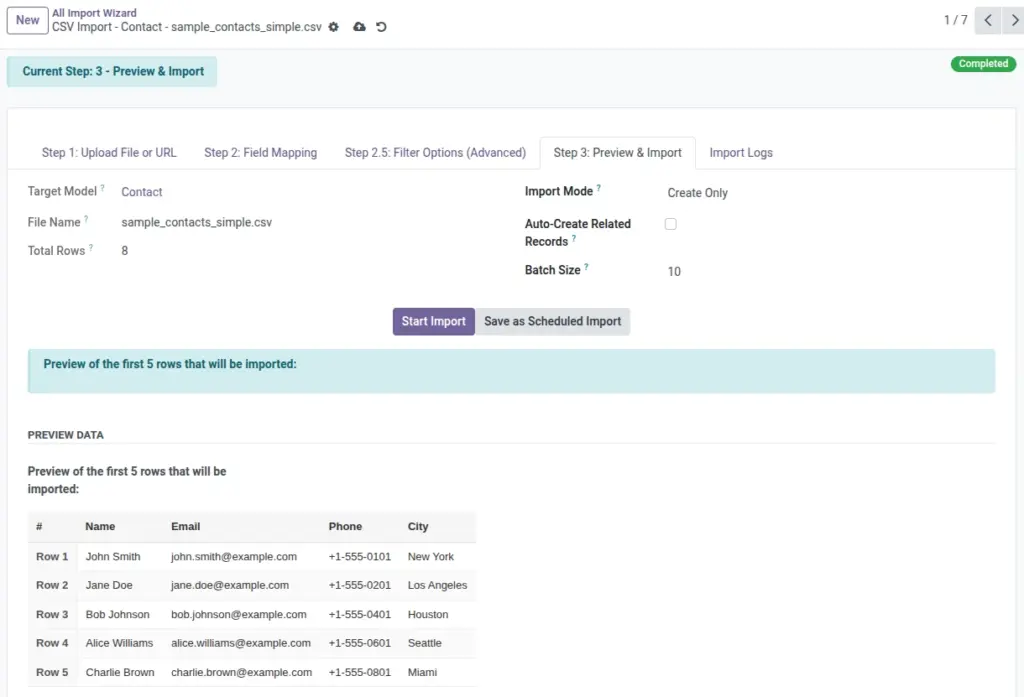Click the New record button
The height and width of the screenshot is (697, 1024).
click(27, 20)
